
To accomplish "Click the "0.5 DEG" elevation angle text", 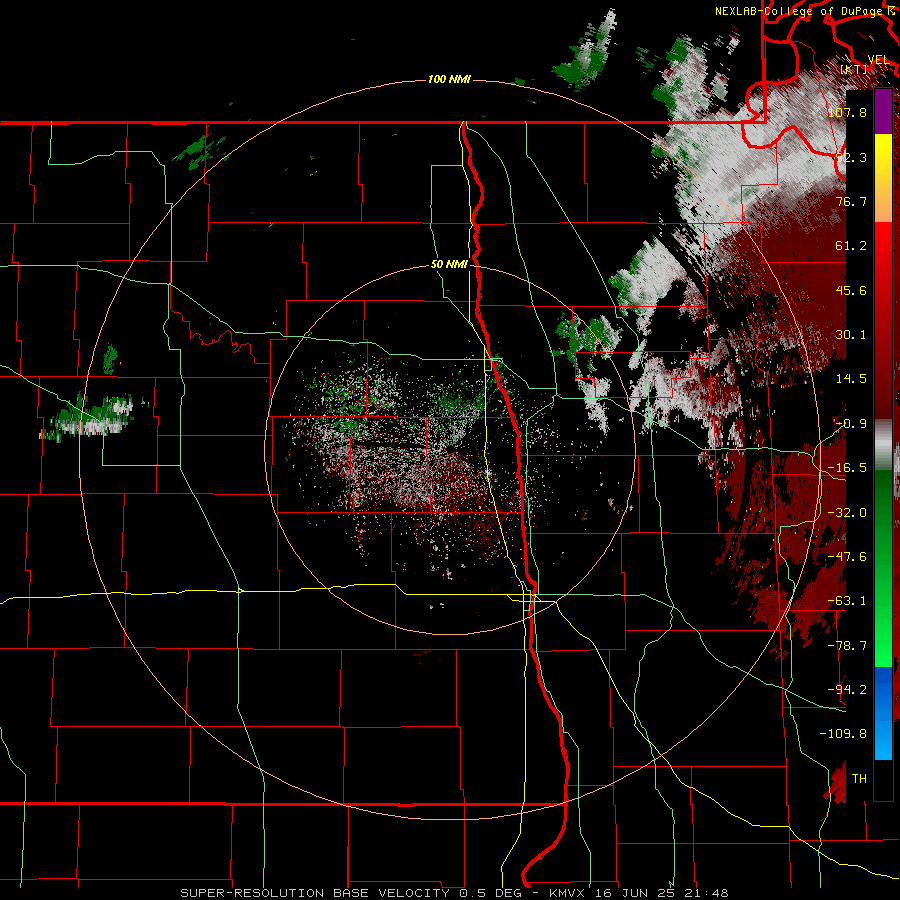I will [x=490, y=893].
